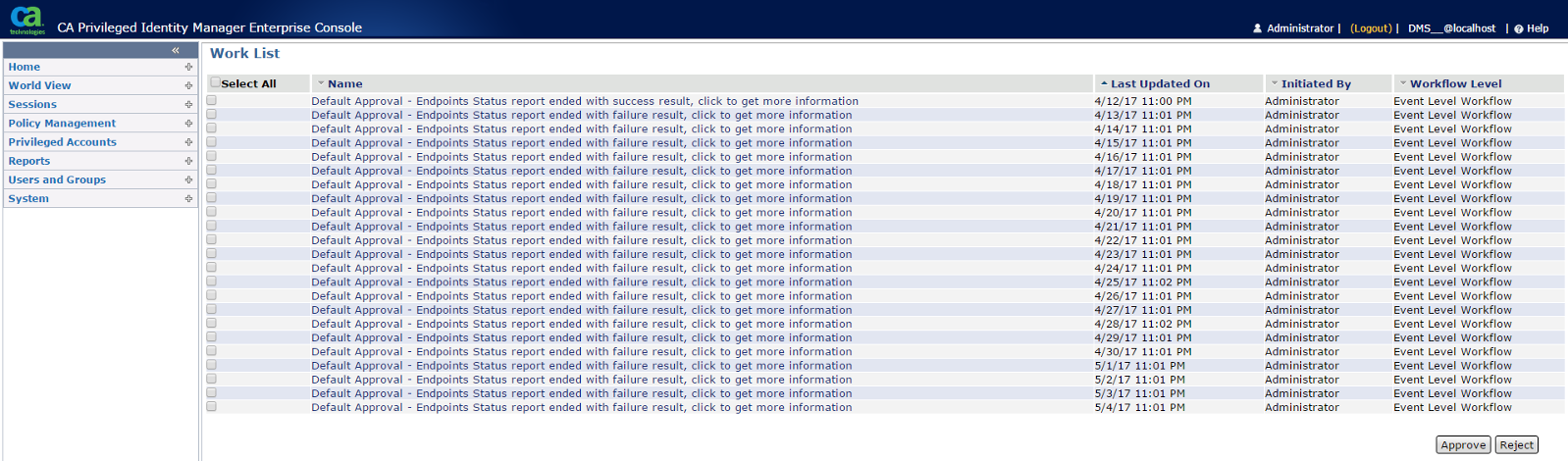Check the row updated 4/13/17 11:01 PM
This screenshot has width=1568, height=461.
(x=211, y=114)
